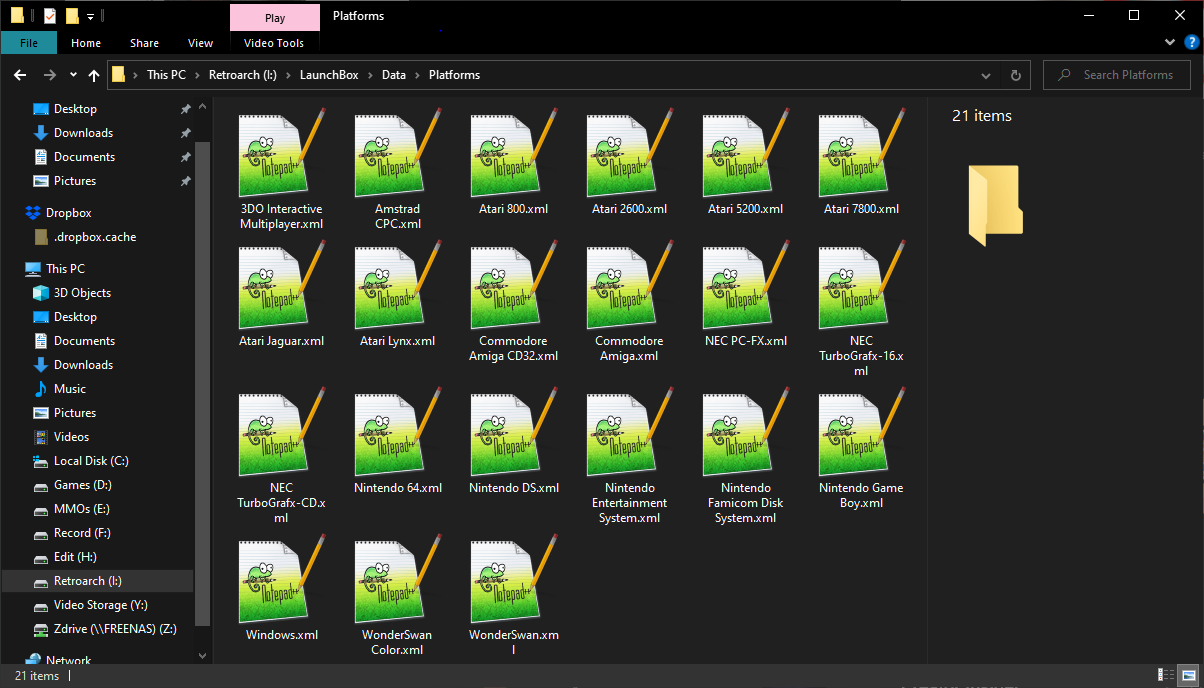Viewport: 1204px width, 688px height.
Task: Select the Atari 5200.xml file icon
Action: pyautogui.click(x=745, y=152)
